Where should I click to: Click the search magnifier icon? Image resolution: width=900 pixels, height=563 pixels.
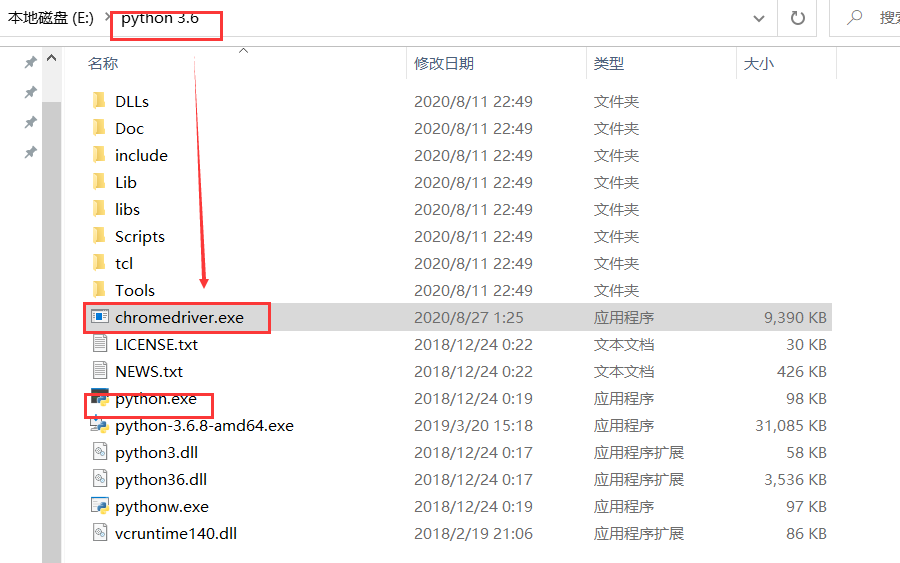click(x=855, y=17)
